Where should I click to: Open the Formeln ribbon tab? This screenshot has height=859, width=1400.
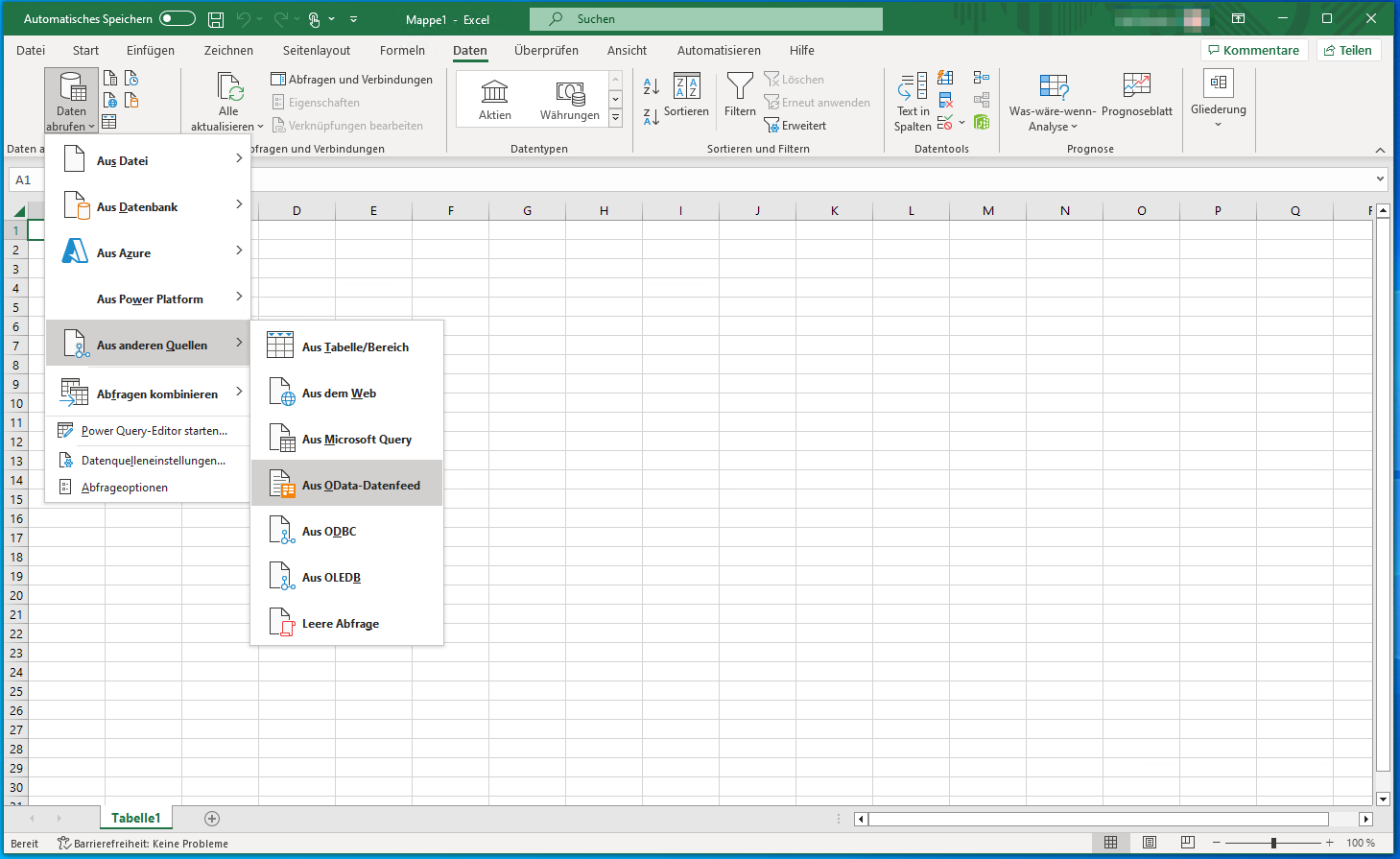[402, 51]
